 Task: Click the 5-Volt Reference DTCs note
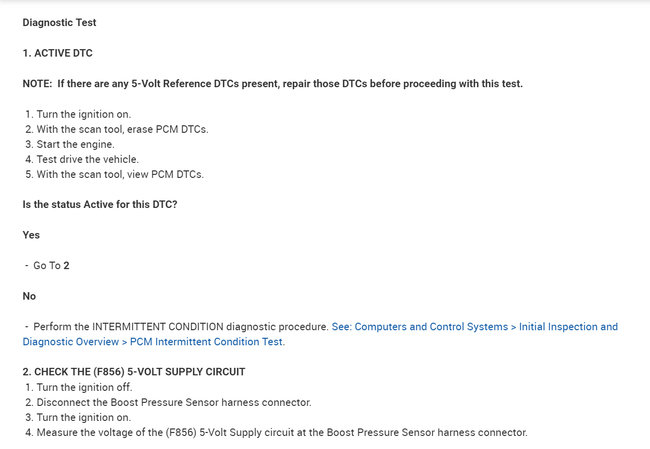[x=272, y=83]
